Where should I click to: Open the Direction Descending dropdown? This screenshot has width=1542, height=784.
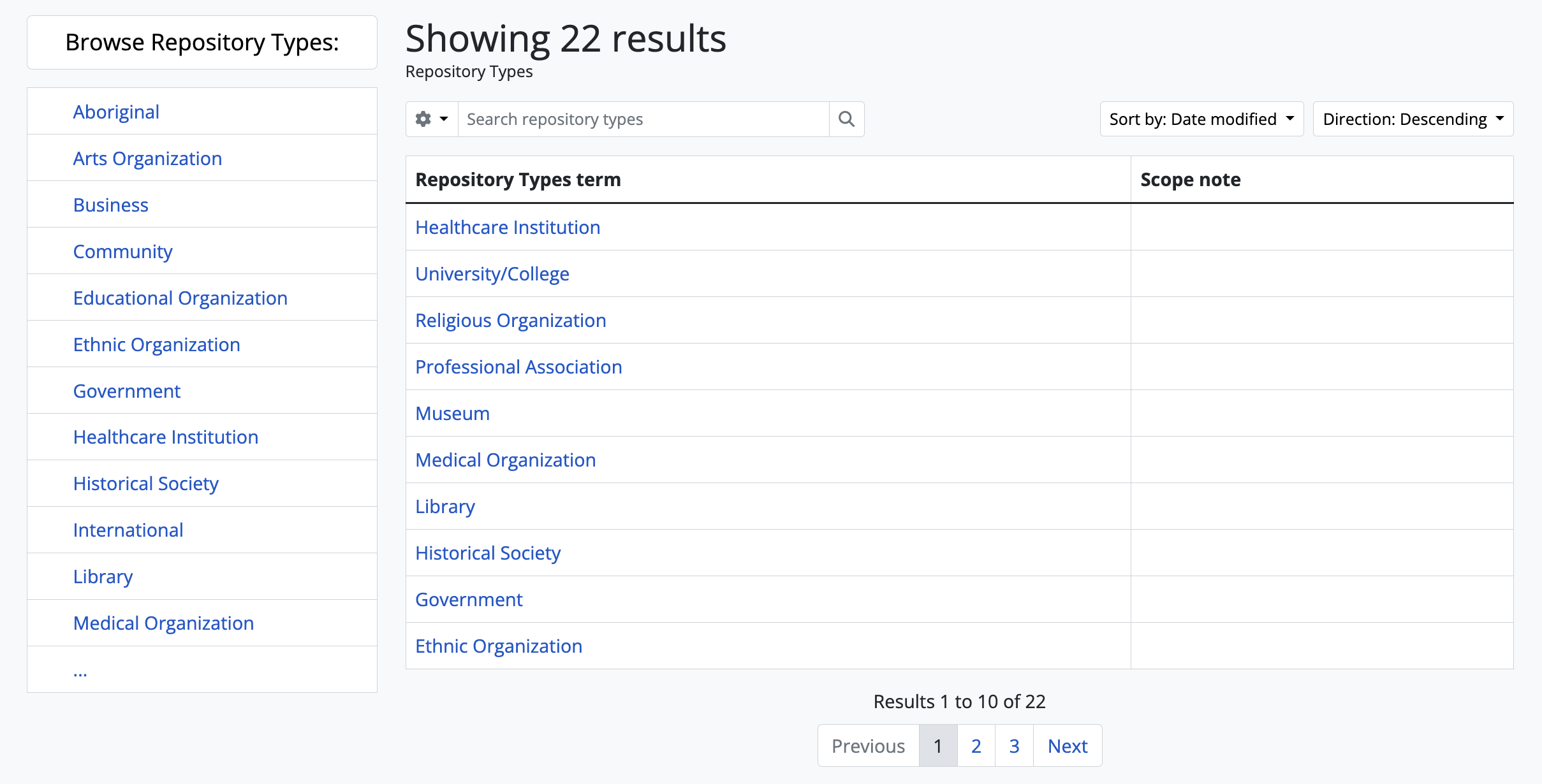tap(1413, 119)
